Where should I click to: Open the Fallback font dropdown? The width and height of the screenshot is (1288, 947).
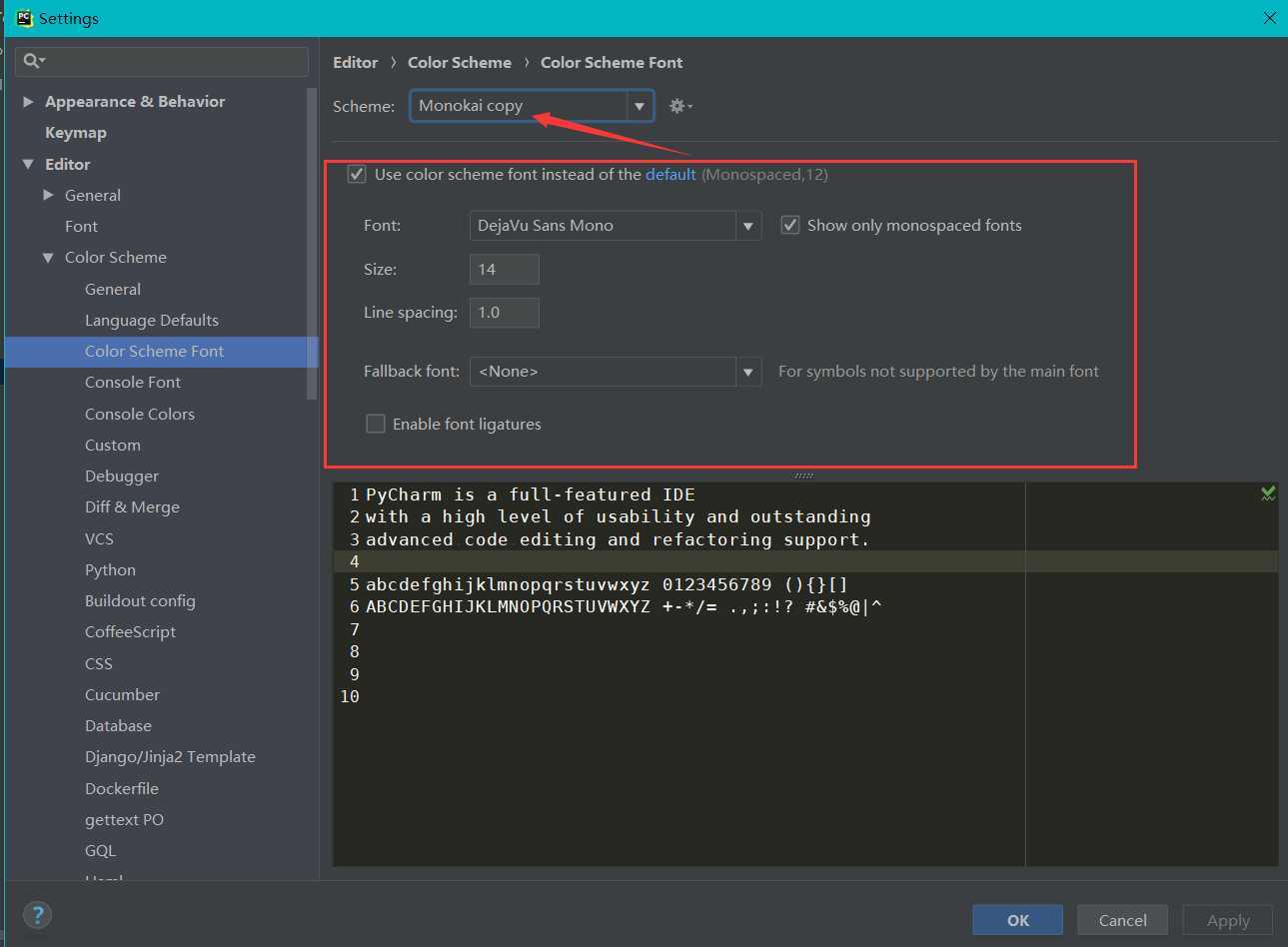tap(747, 372)
